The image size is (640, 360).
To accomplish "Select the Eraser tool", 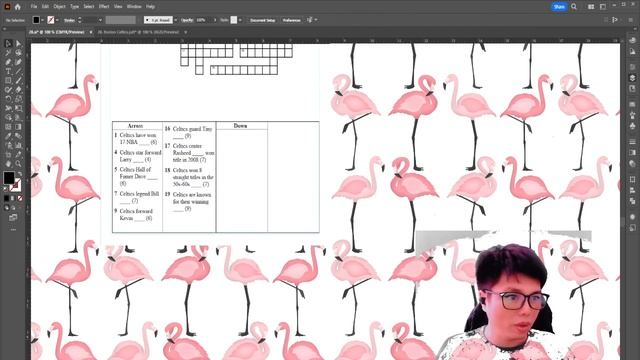I will 18,89.
